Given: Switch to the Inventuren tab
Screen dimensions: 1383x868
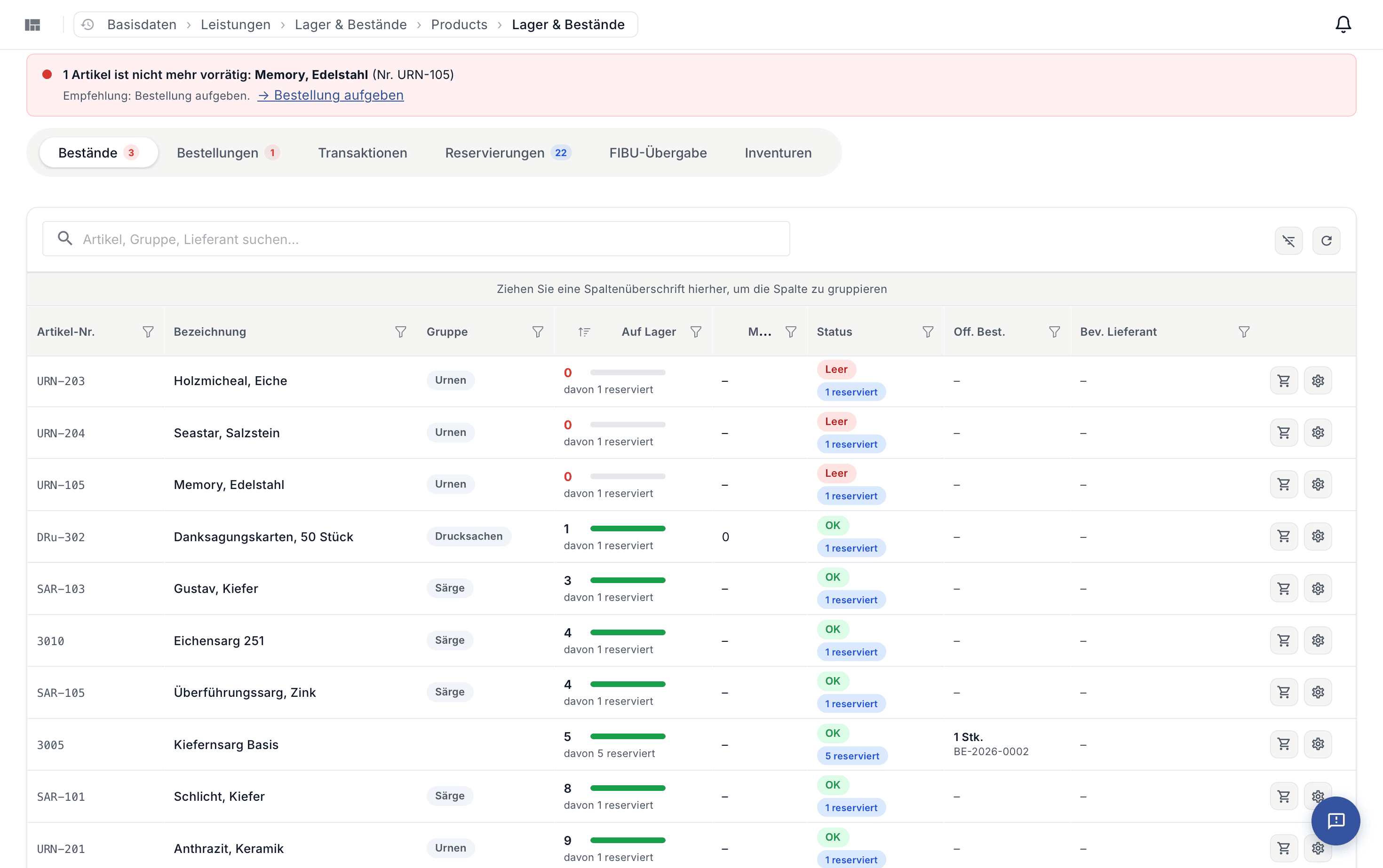Looking at the screenshot, I should (x=778, y=153).
